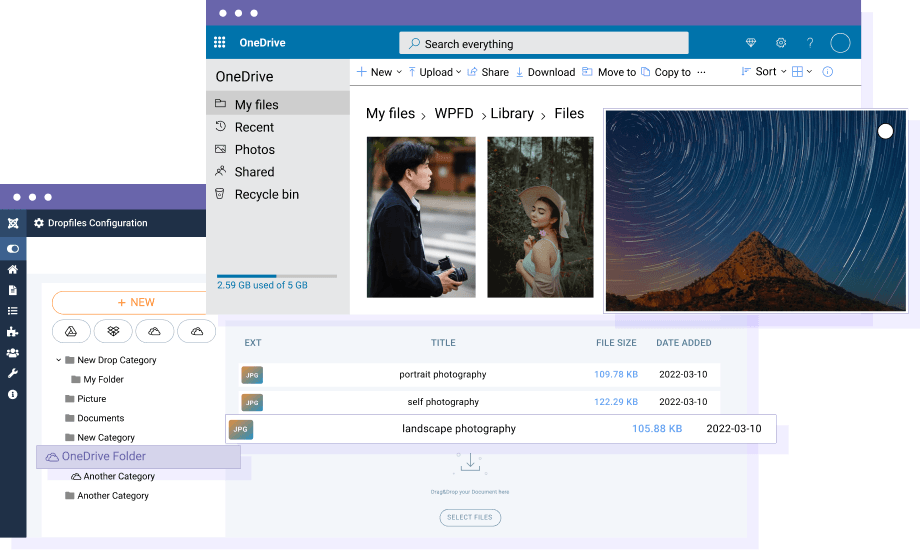
Task: Collapse the New Drop Category tree
Action: [x=59, y=360]
